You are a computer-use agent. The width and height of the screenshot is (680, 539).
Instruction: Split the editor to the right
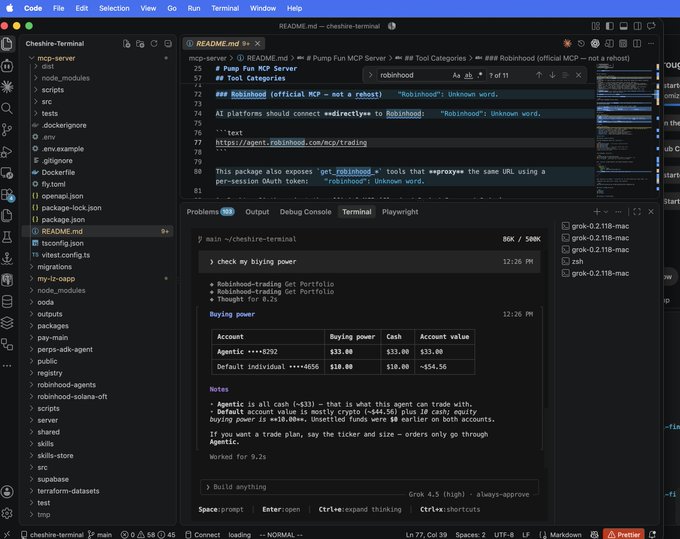coord(637,43)
